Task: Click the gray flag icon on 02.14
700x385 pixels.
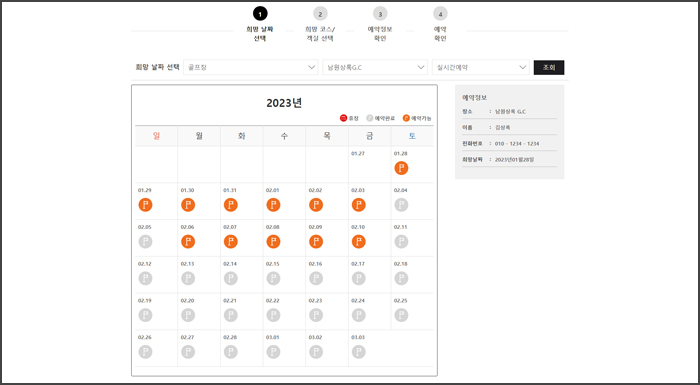Action: click(x=230, y=278)
